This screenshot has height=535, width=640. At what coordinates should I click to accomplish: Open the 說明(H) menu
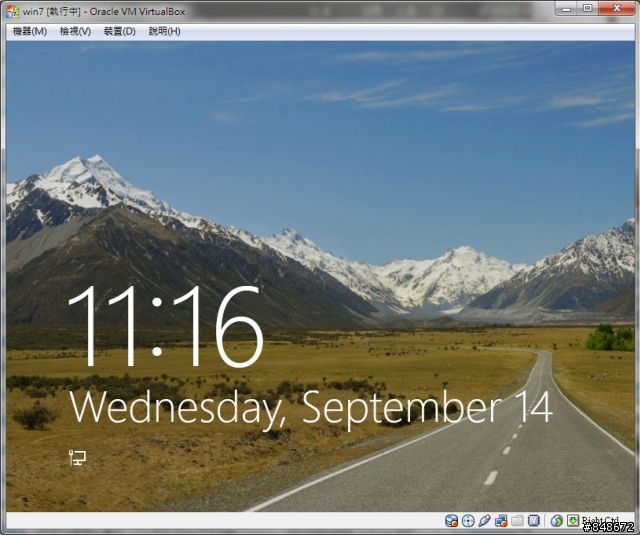(x=164, y=31)
